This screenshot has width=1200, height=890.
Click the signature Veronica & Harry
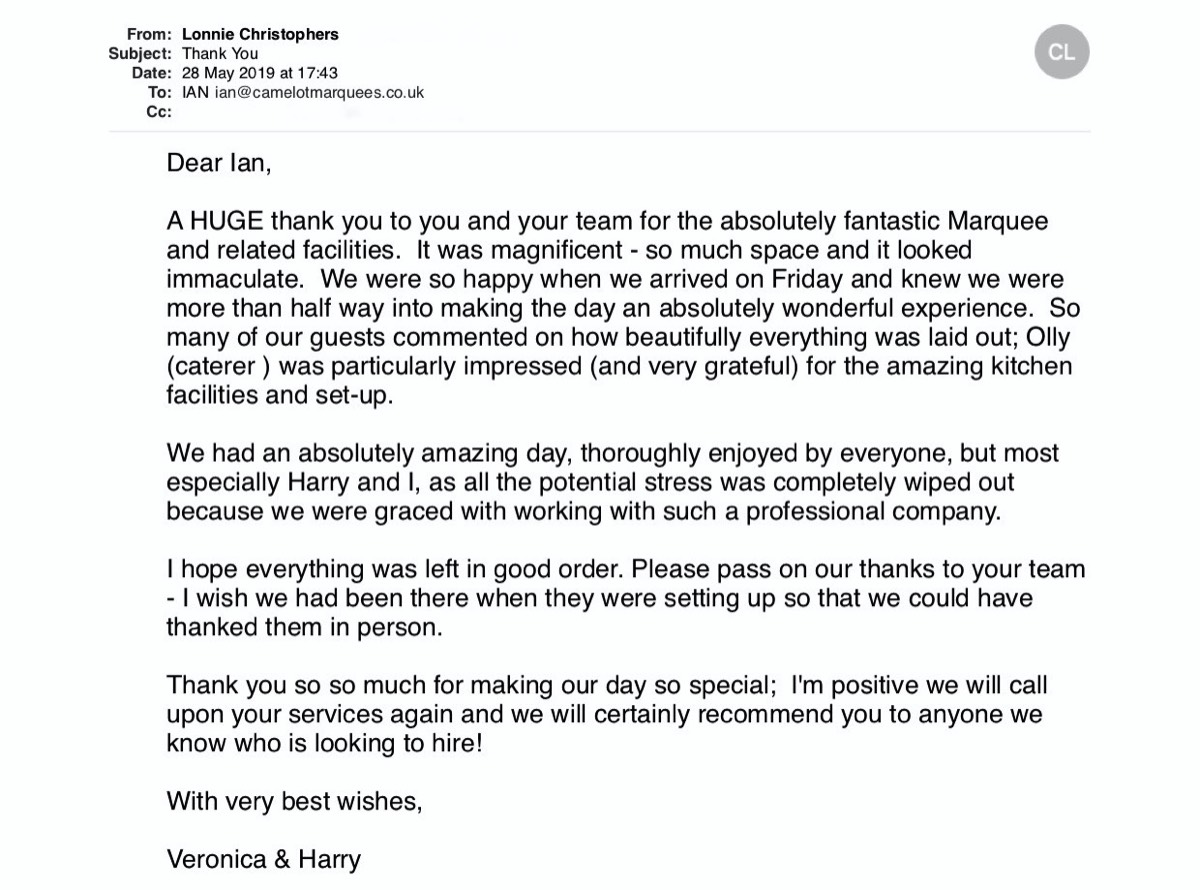tap(263, 859)
